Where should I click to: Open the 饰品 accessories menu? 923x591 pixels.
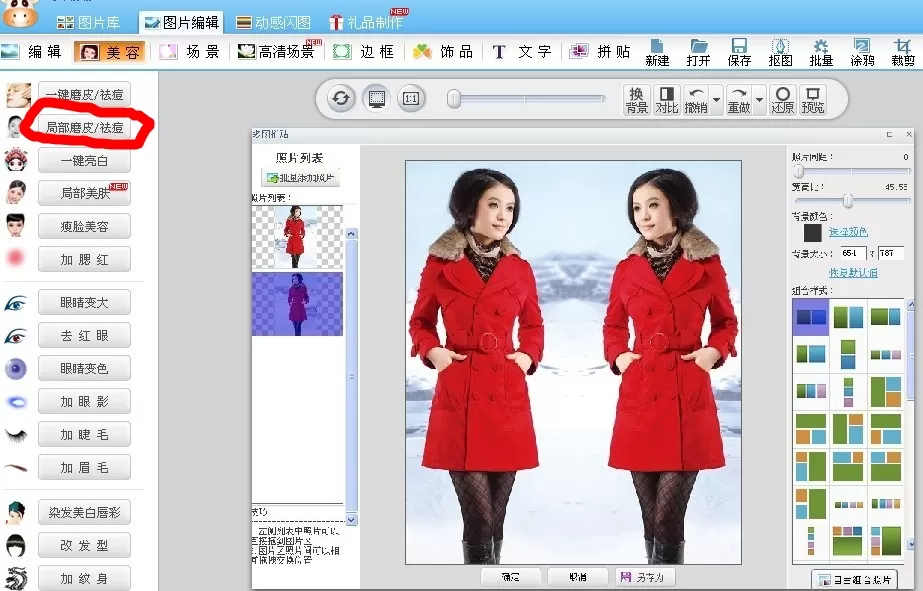(x=443, y=52)
